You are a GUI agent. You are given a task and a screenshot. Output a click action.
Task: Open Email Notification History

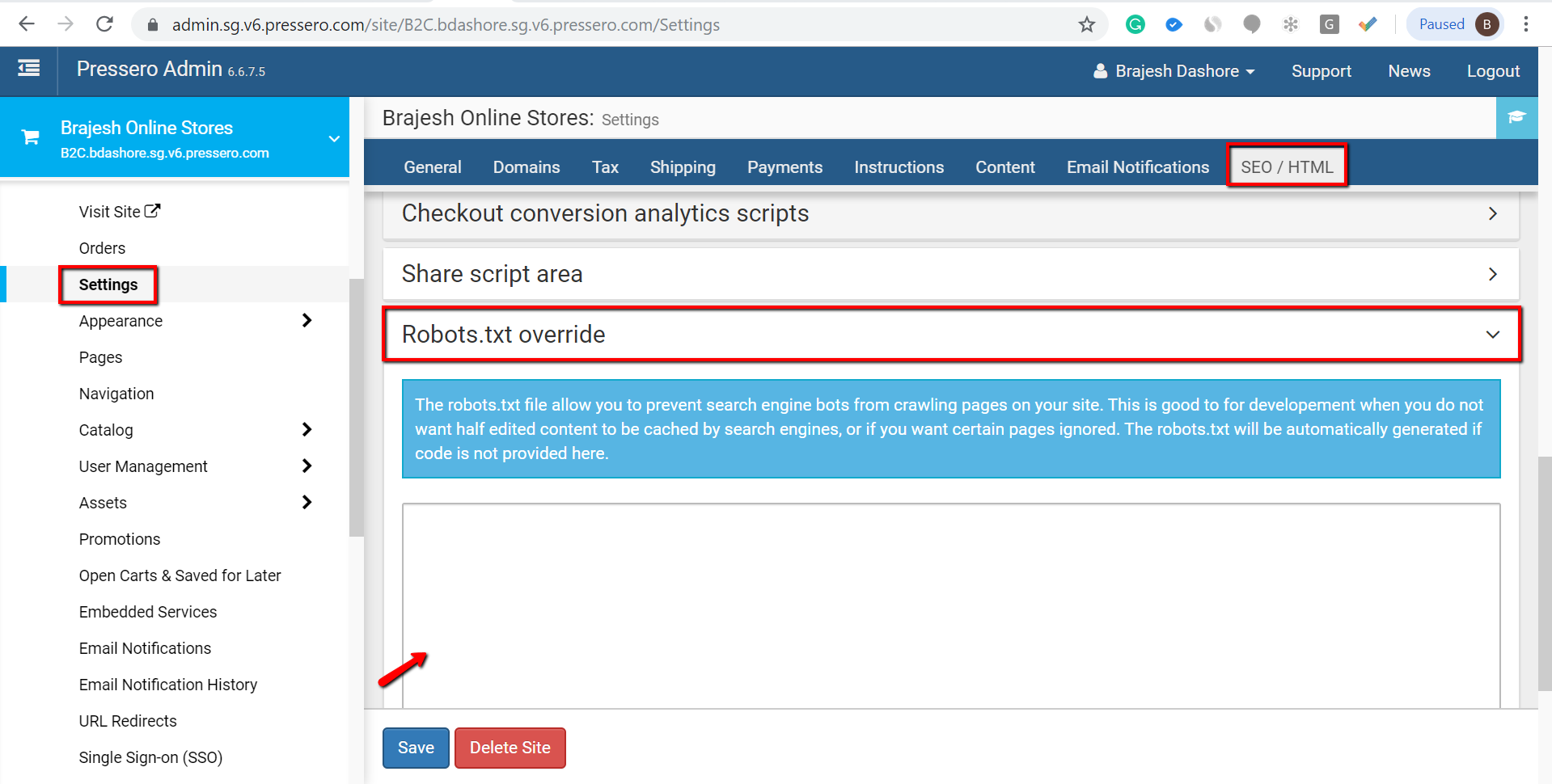(168, 685)
